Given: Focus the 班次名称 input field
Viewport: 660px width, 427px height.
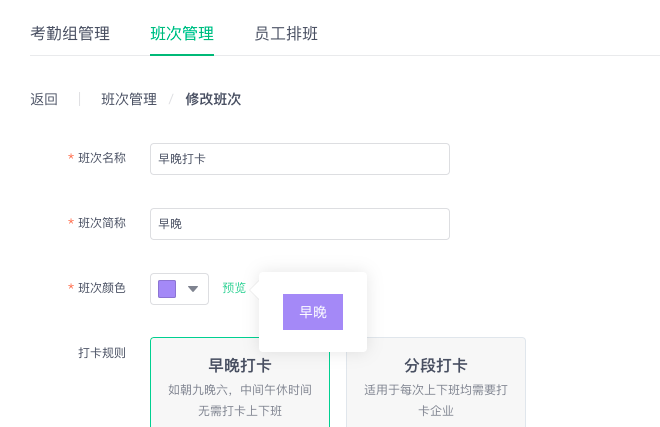Looking at the screenshot, I should pyautogui.click(x=300, y=159).
